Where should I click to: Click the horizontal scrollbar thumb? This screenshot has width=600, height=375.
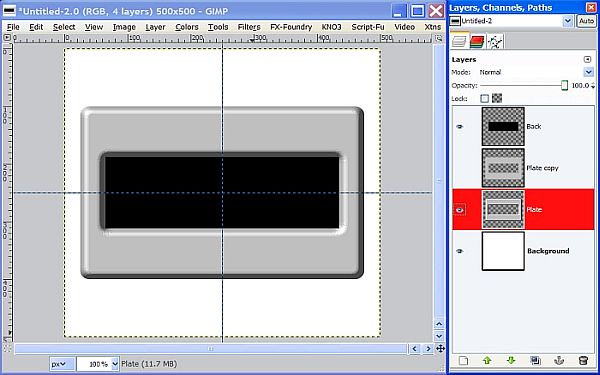(x=210, y=349)
